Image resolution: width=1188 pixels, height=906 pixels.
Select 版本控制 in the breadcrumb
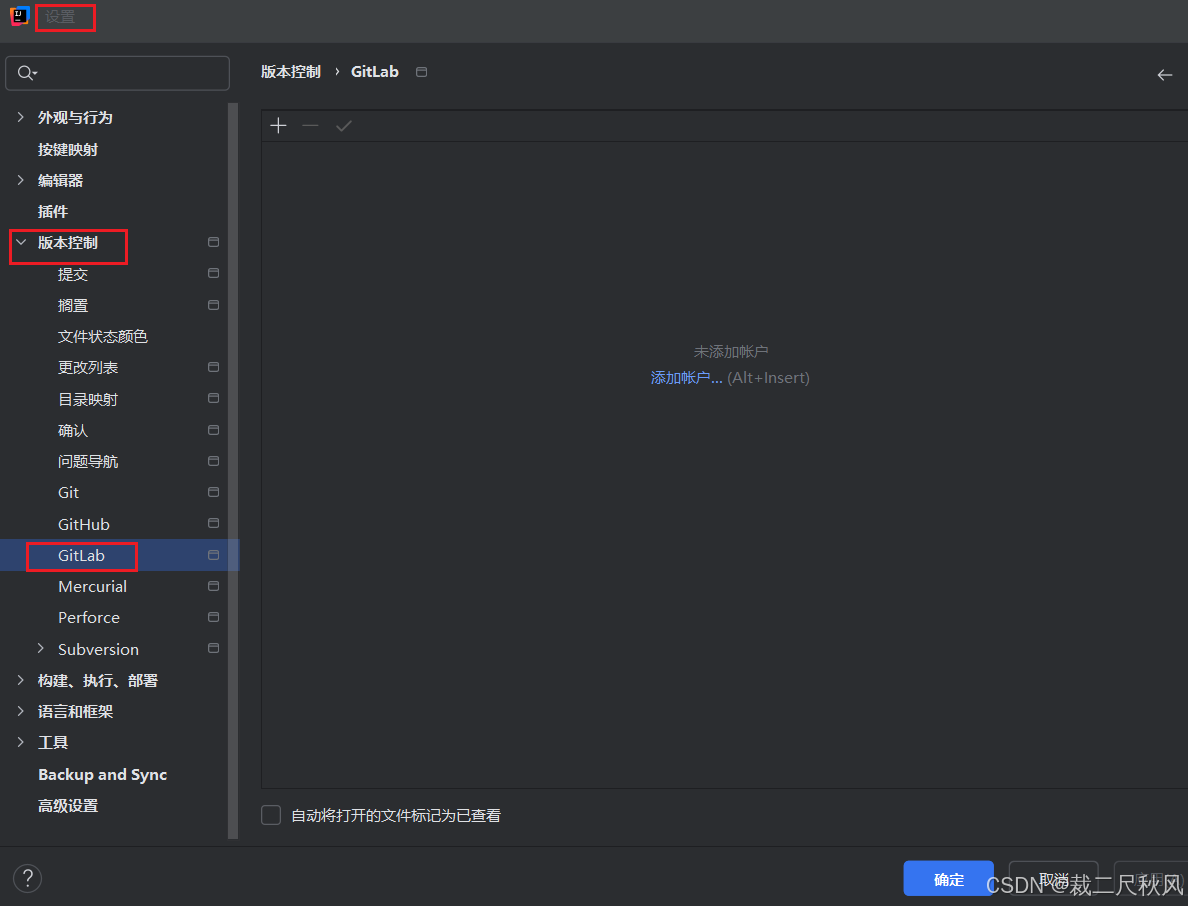pos(290,71)
